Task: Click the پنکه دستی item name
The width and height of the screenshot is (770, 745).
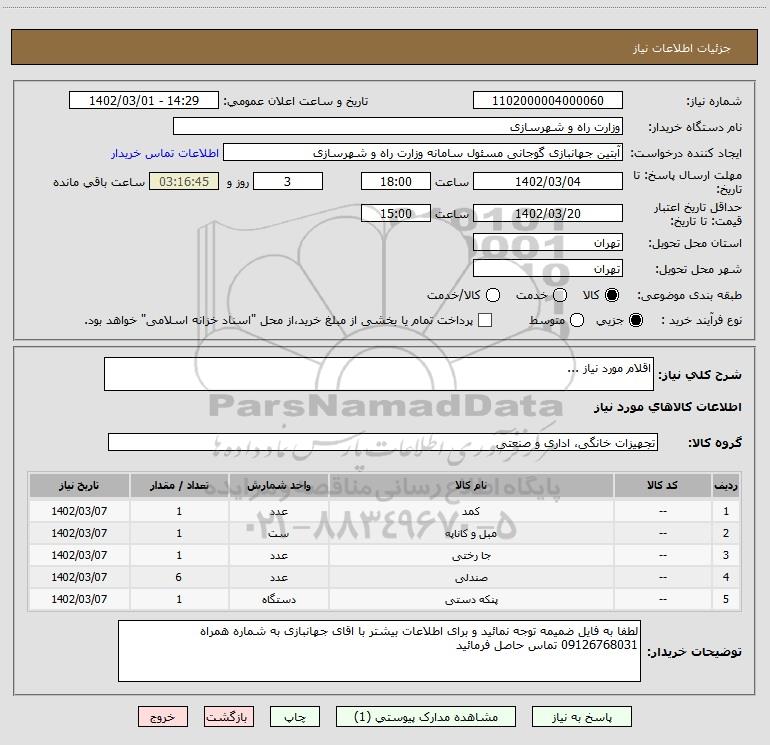Action: (x=471, y=600)
